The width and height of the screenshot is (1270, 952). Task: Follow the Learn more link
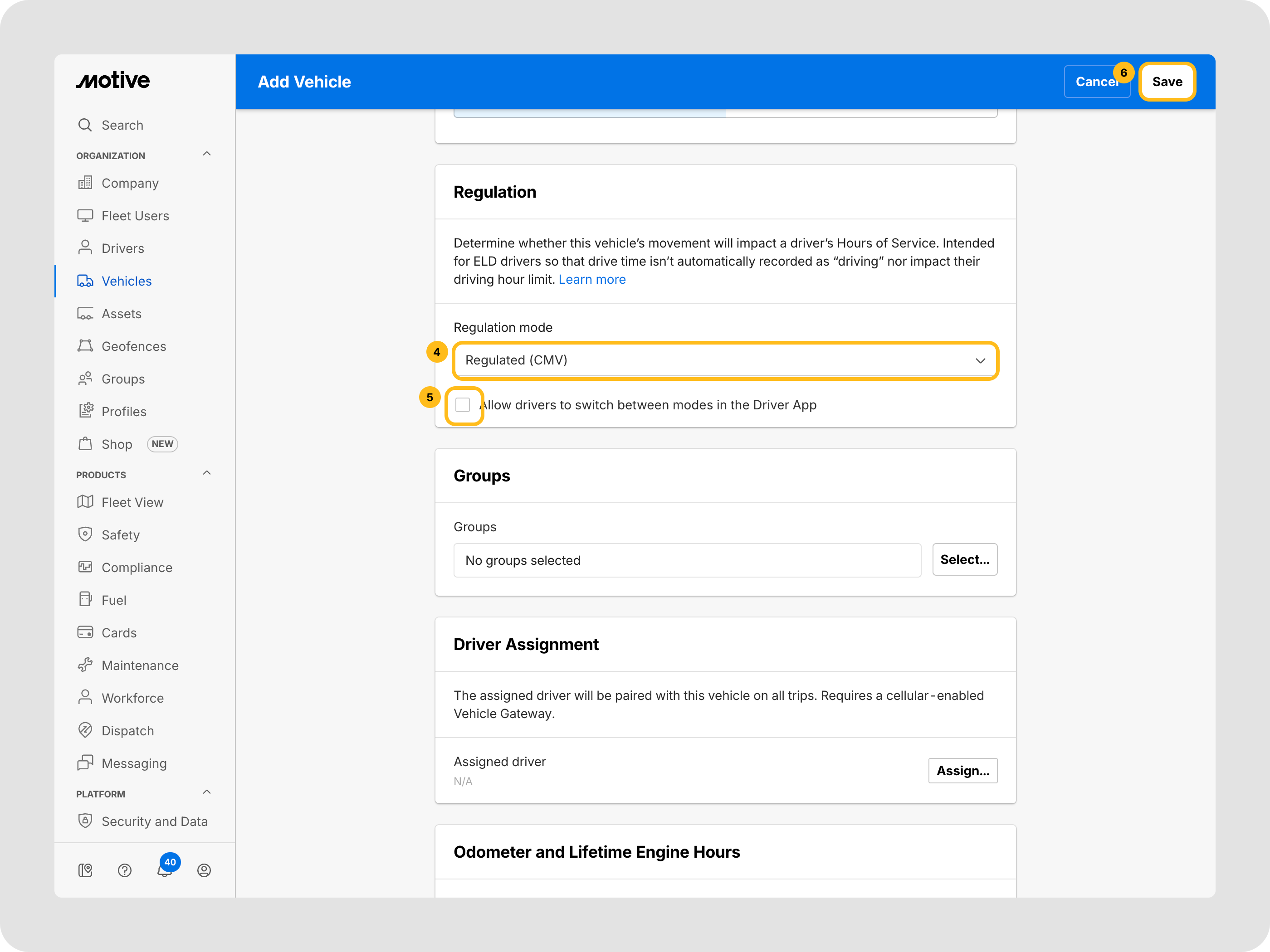(592, 279)
